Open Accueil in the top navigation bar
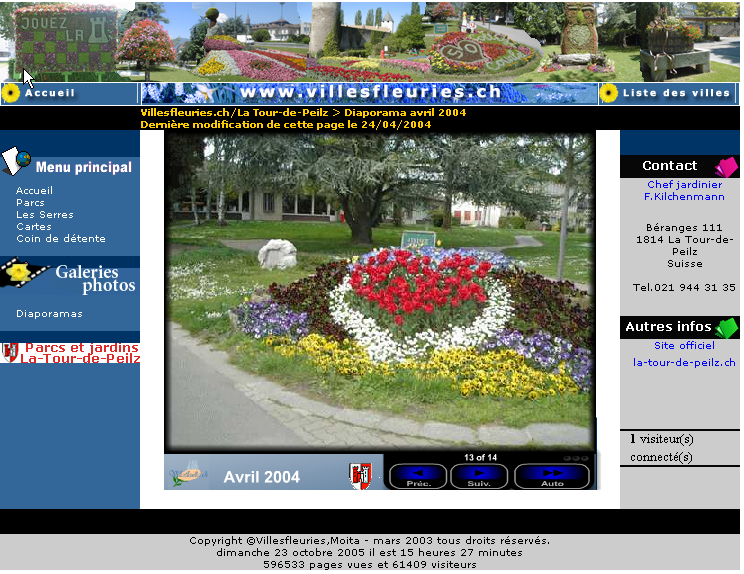This screenshot has height=574, width=744. (50, 93)
